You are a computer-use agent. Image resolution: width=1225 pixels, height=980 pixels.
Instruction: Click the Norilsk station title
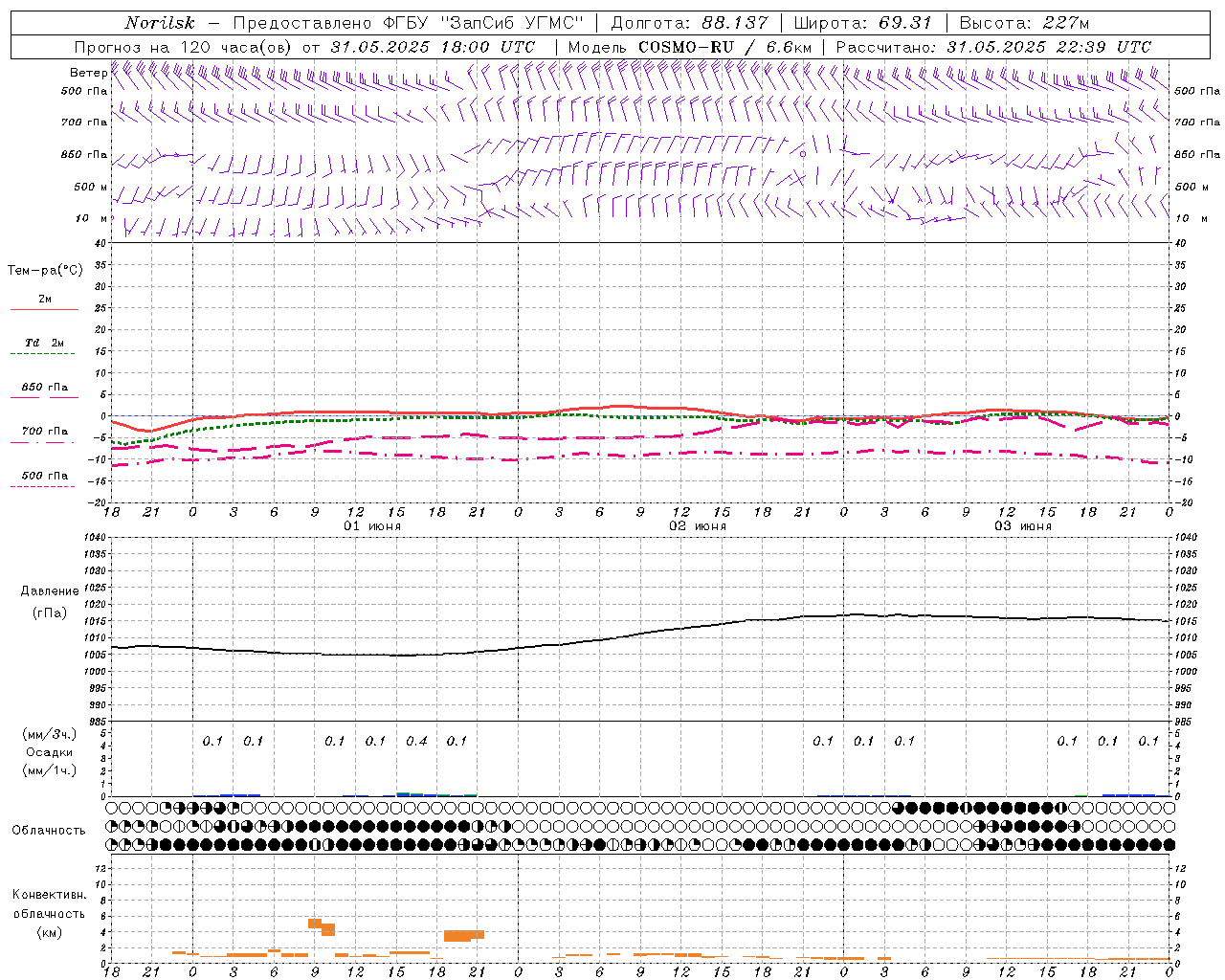point(160,23)
